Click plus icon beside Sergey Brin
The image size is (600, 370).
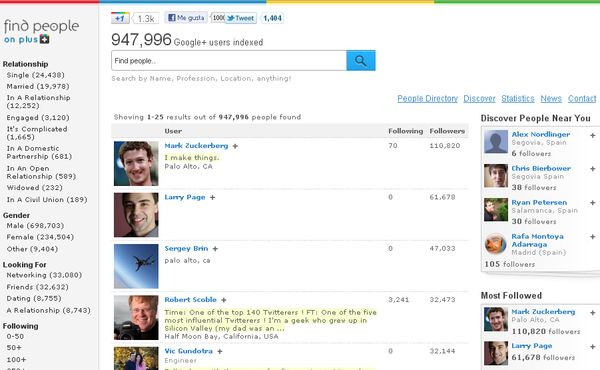(x=215, y=249)
